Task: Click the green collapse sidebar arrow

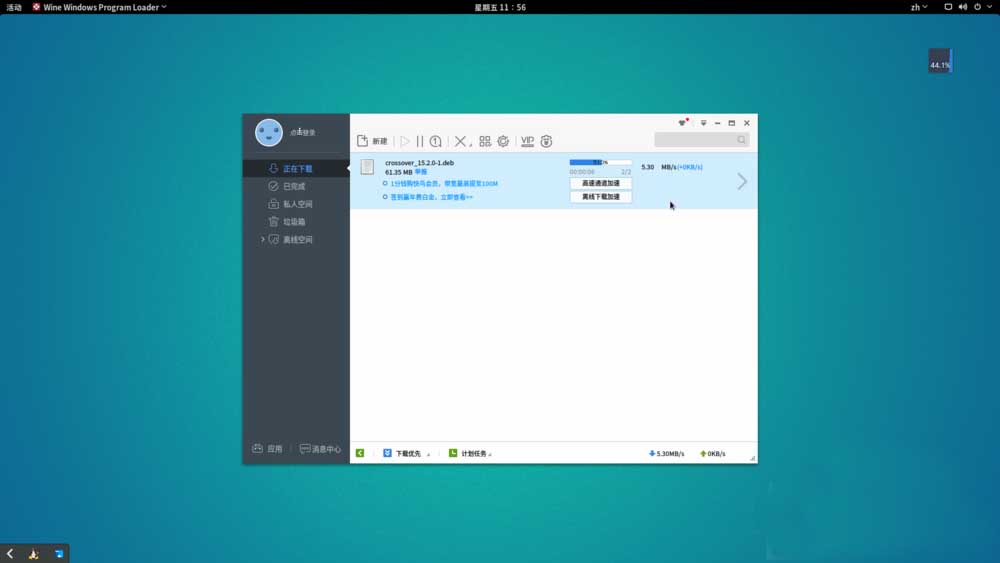Action: 360,453
